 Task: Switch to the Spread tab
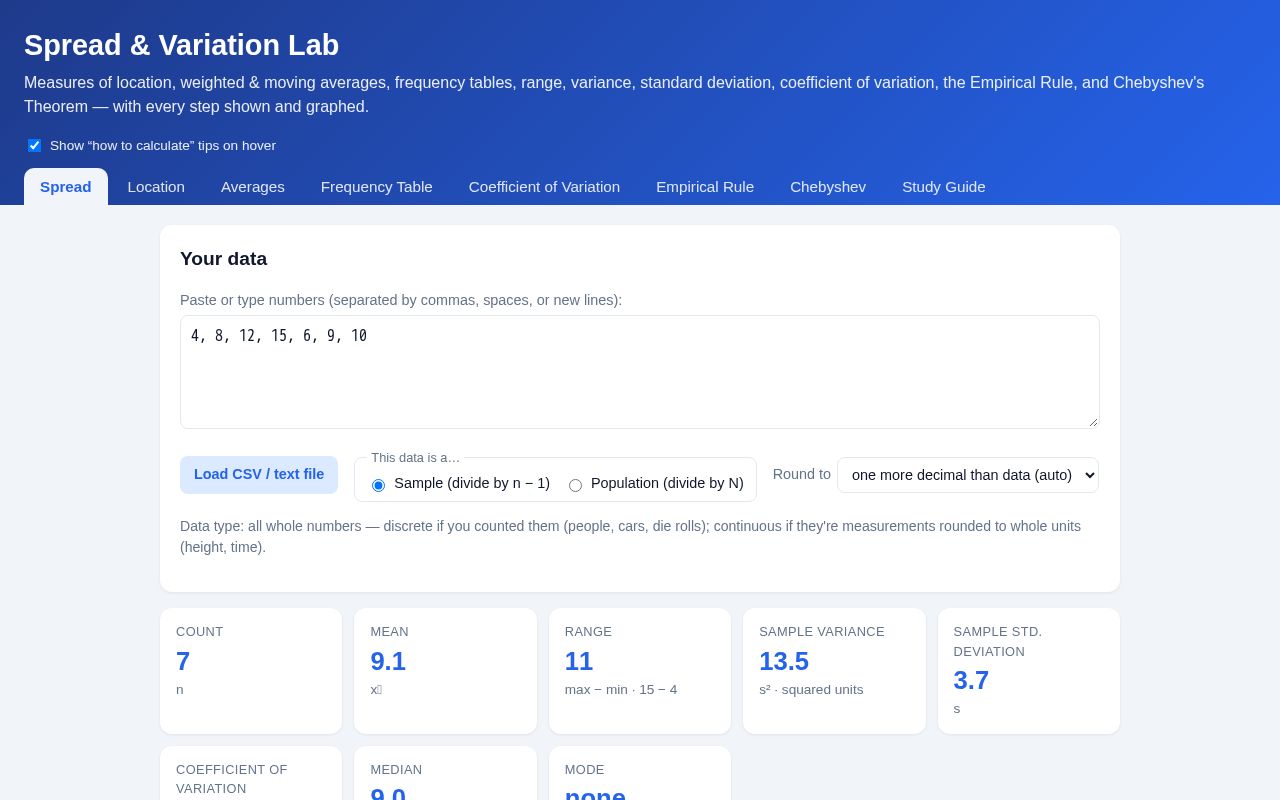click(66, 187)
